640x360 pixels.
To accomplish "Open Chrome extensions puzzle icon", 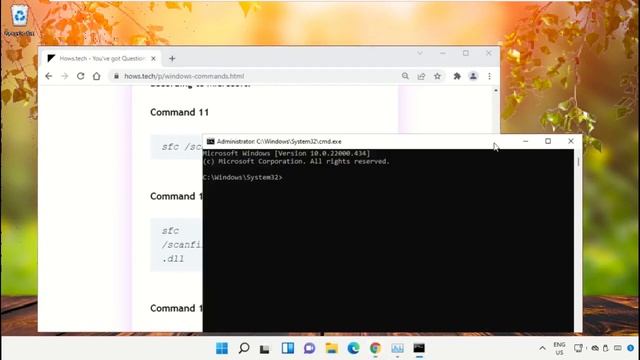I will coord(457,76).
